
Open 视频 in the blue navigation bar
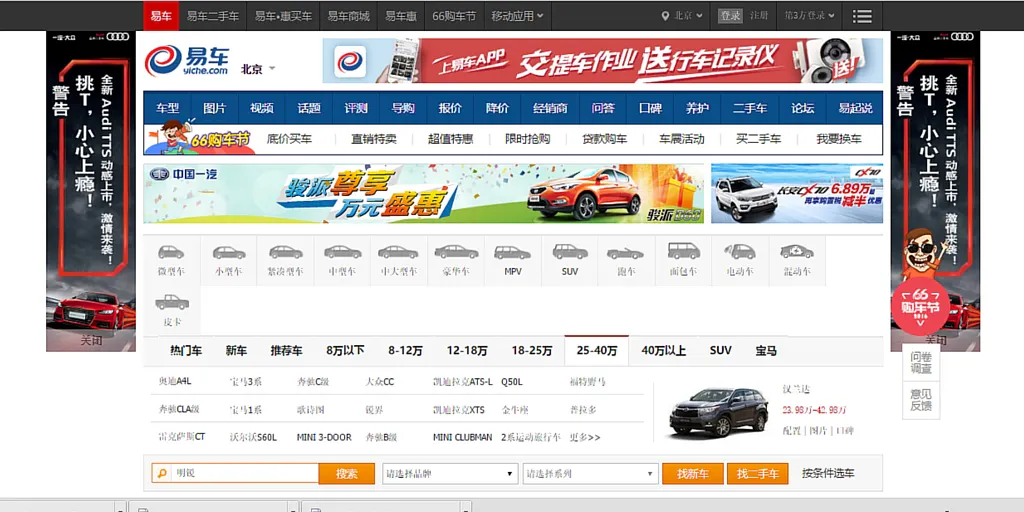[262, 108]
